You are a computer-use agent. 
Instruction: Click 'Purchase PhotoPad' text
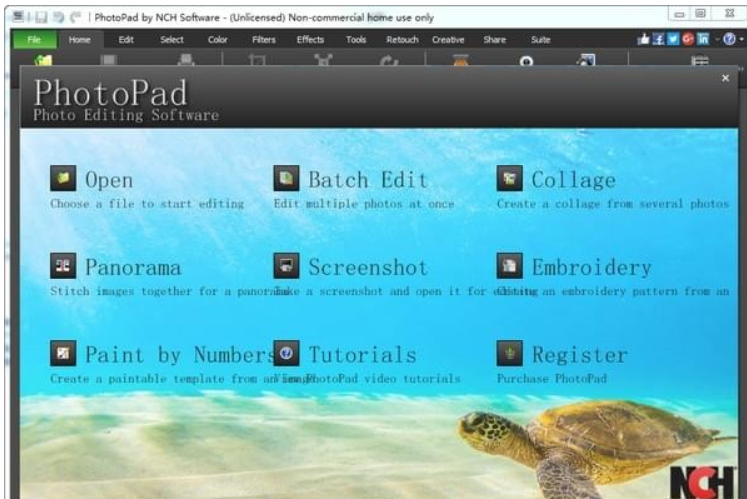(x=552, y=379)
